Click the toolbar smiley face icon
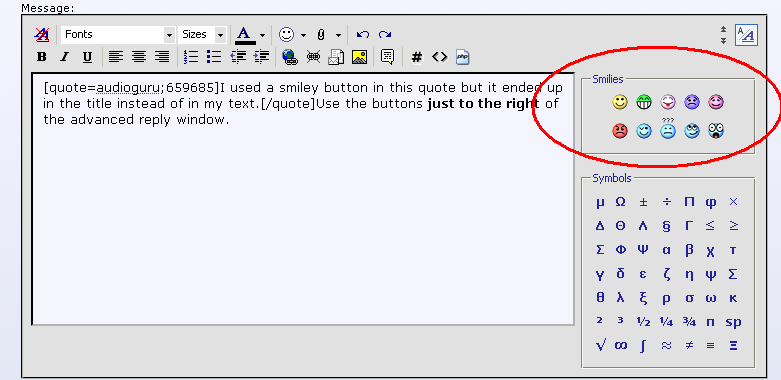This screenshot has width=781, height=380. click(286, 34)
